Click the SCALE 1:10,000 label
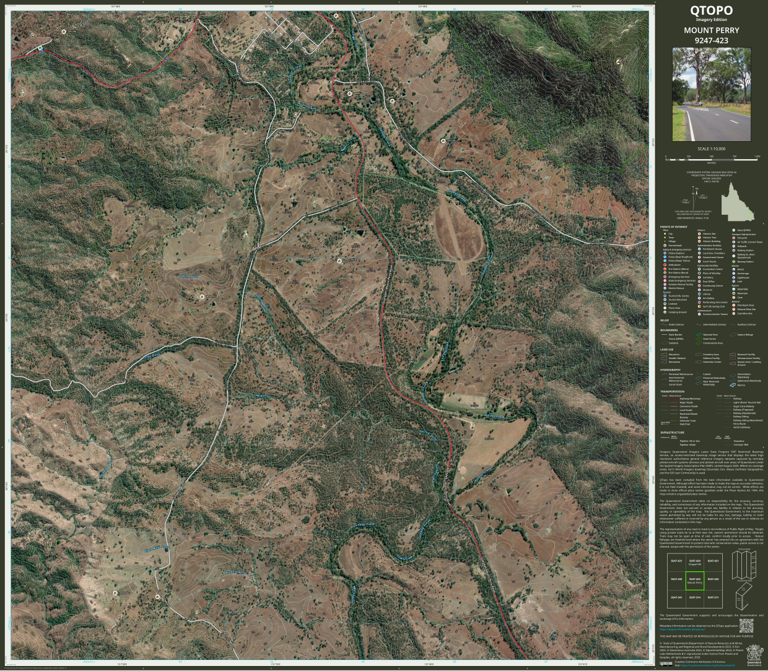 [711, 148]
